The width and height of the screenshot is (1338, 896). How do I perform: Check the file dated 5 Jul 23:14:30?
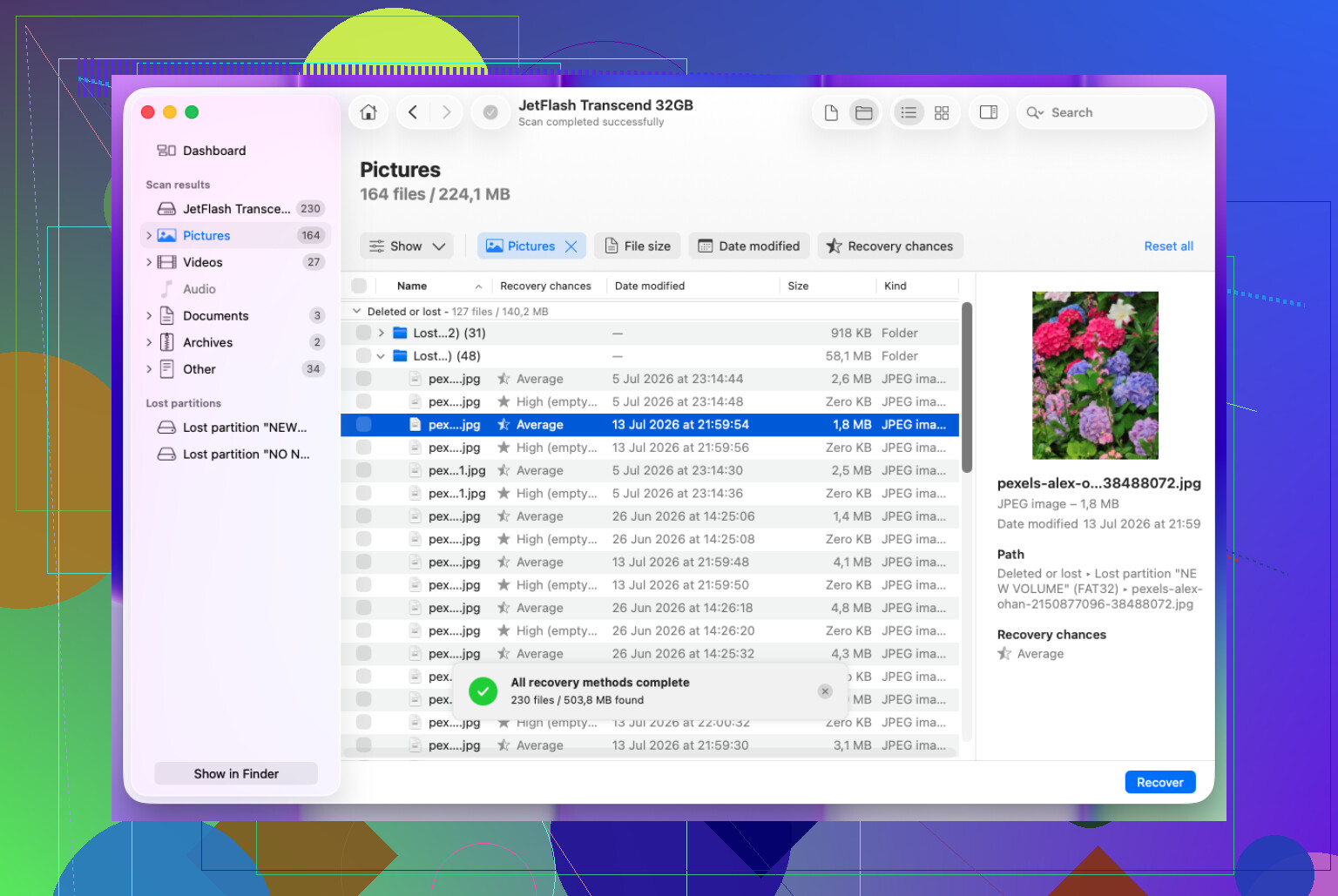coord(364,470)
